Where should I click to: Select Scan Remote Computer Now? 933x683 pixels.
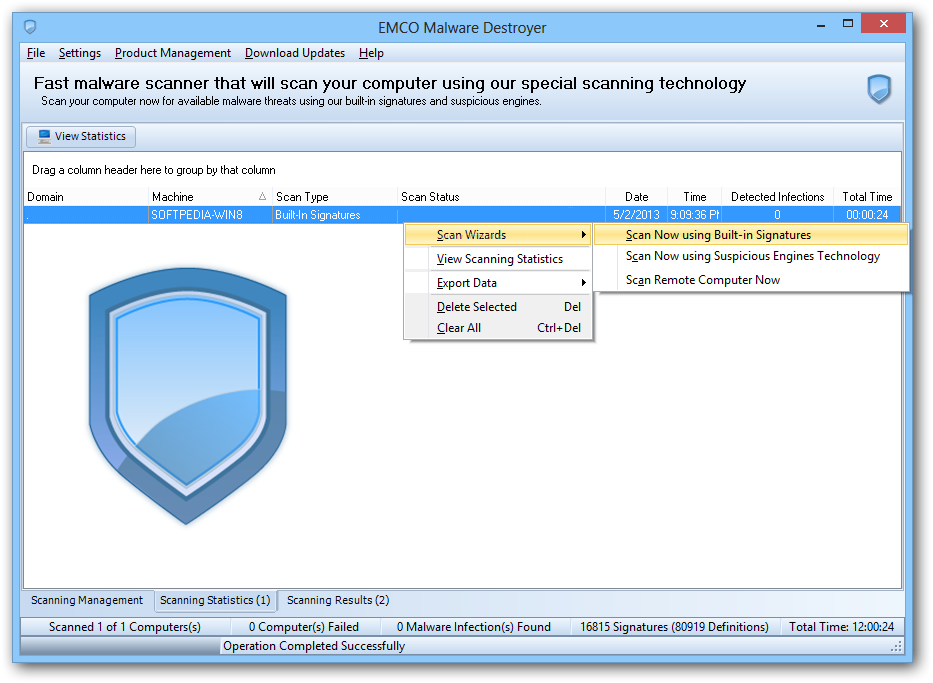(x=751, y=280)
